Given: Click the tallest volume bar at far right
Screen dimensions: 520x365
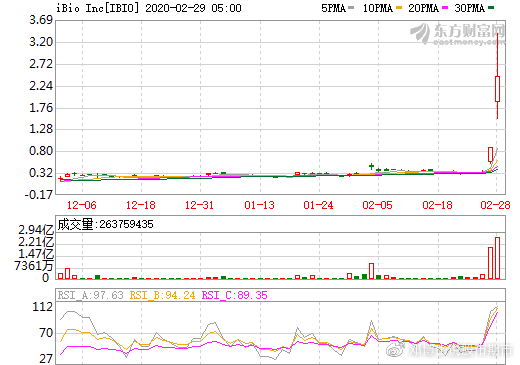Looking at the screenshot, I should (497, 258).
